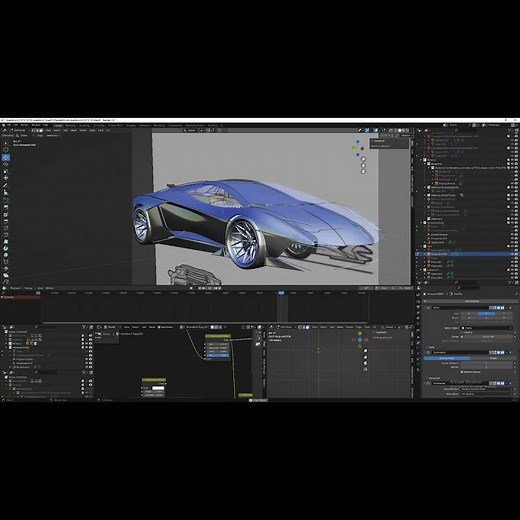Select the Extrude Region tool in main viewport
The height and width of the screenshot is (520, 520).
[x=6, y=207]
